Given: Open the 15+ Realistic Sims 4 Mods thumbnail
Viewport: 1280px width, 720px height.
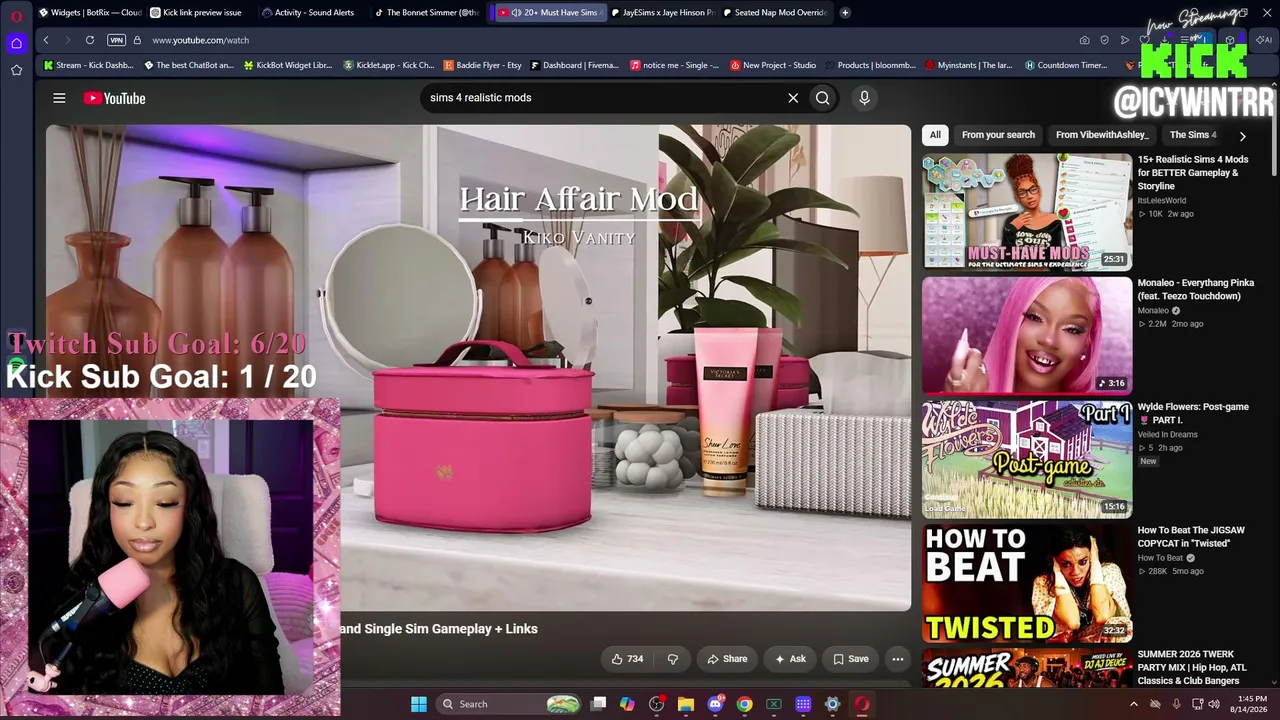Looking at the screenshot, I should tap(1027, 211).
